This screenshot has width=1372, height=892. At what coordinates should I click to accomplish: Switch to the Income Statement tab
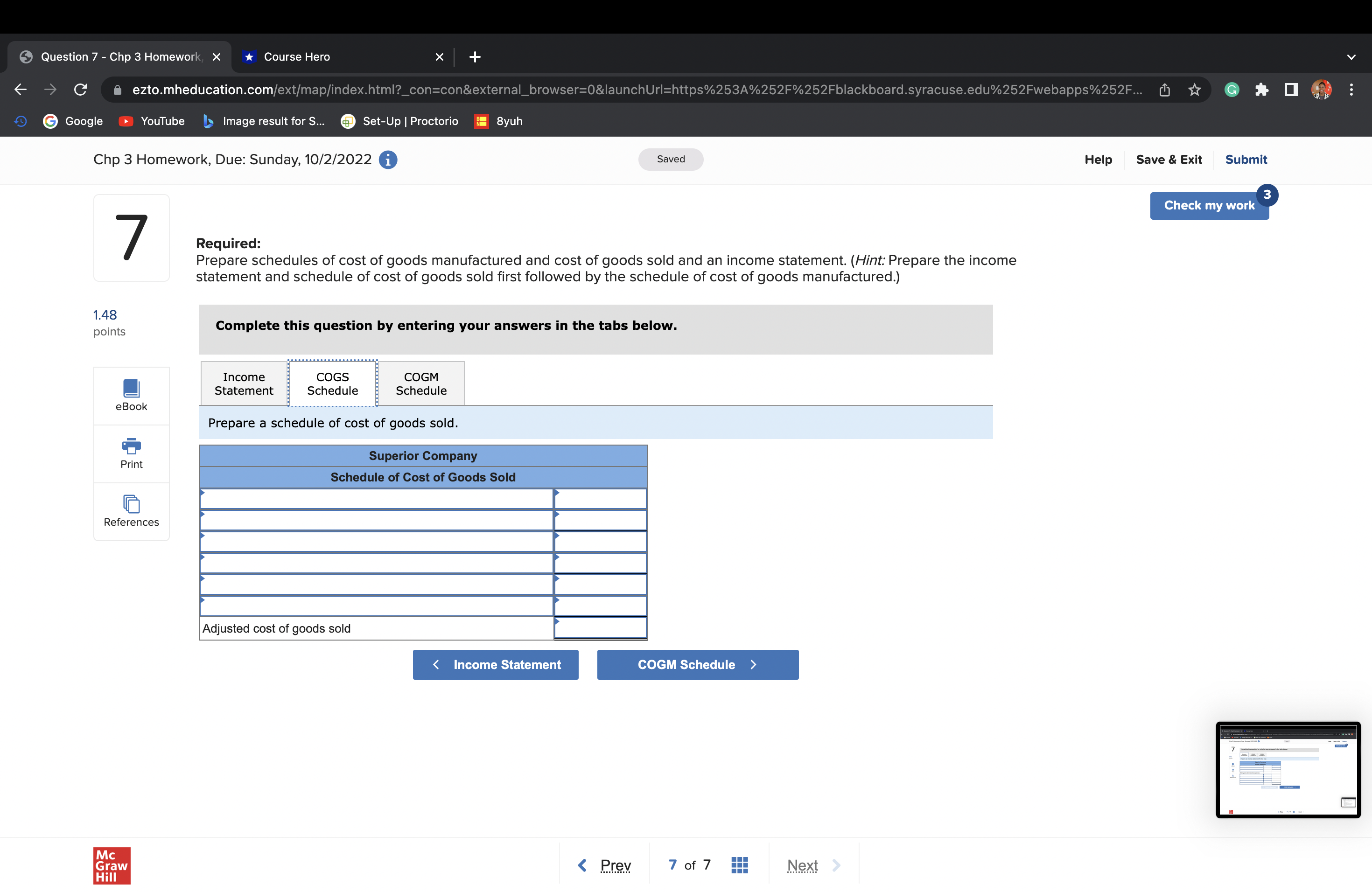click(244, 384)
